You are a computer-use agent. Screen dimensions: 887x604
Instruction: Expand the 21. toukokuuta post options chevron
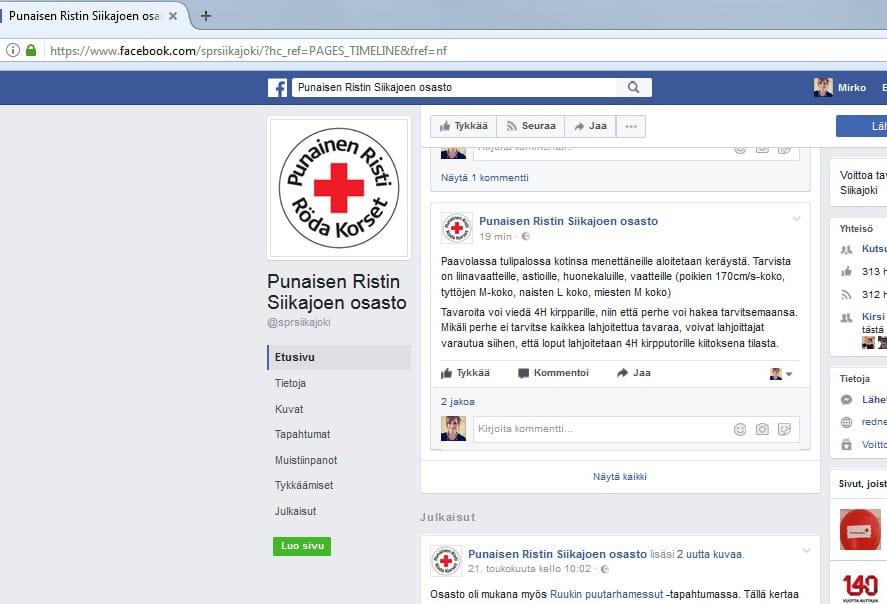807,550
